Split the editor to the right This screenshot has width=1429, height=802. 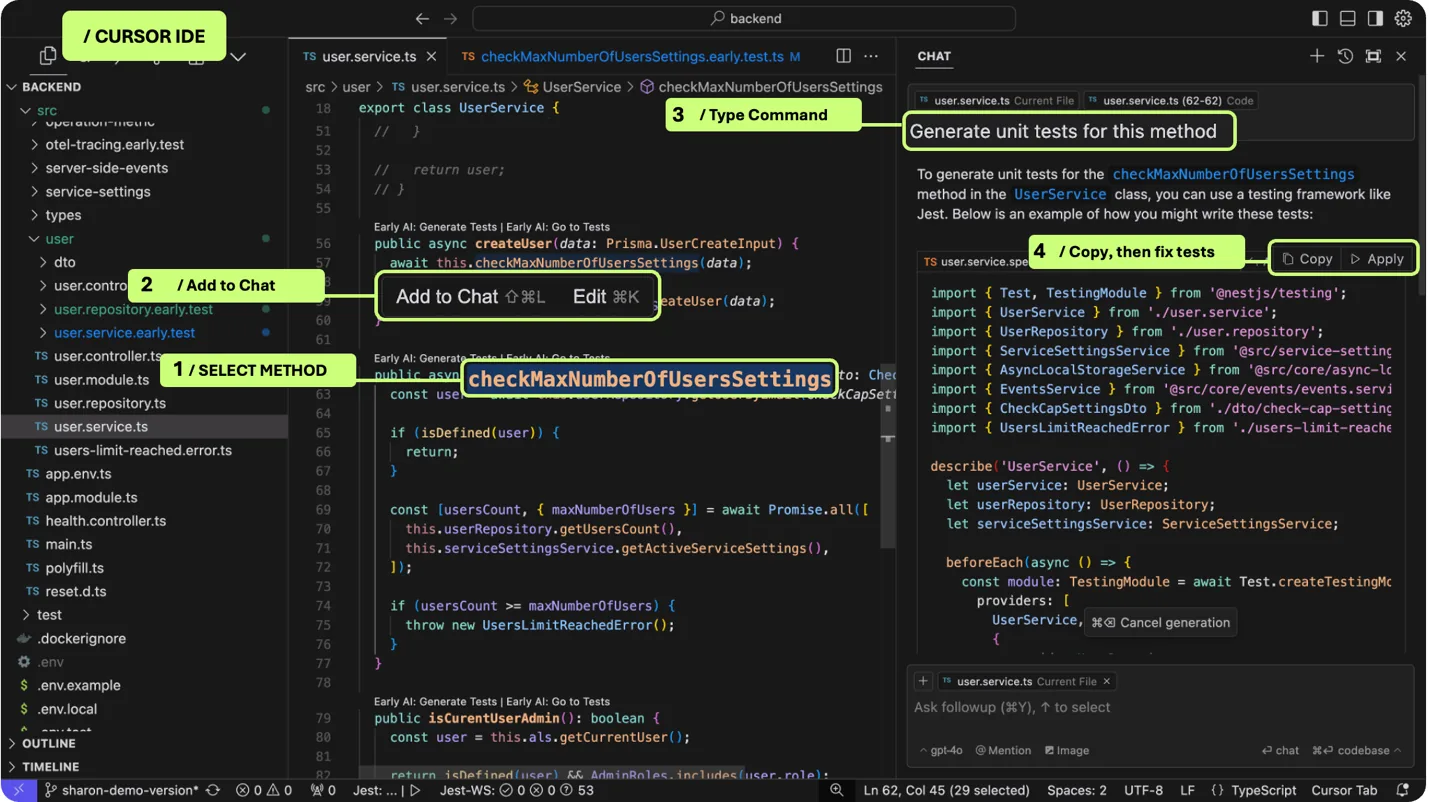844,56
